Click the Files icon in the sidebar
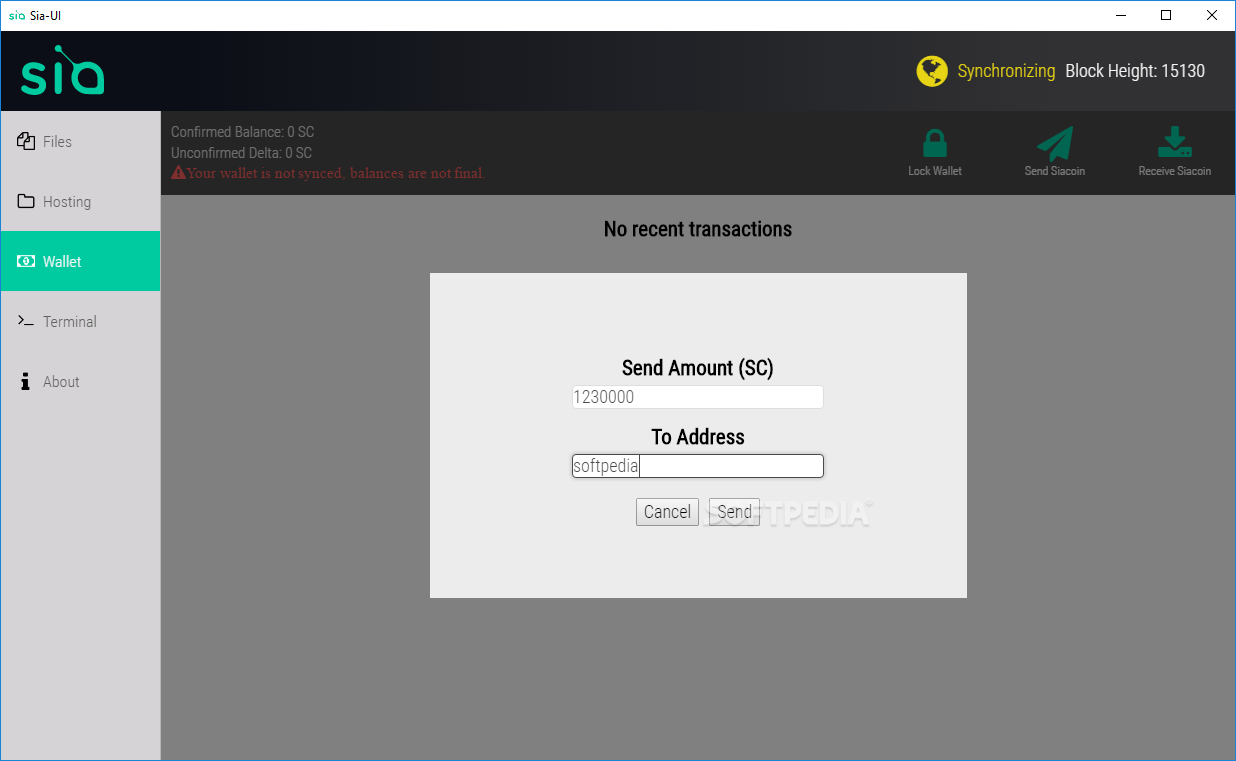Viewport: 1236px width, 761px height. click(26, 141)
